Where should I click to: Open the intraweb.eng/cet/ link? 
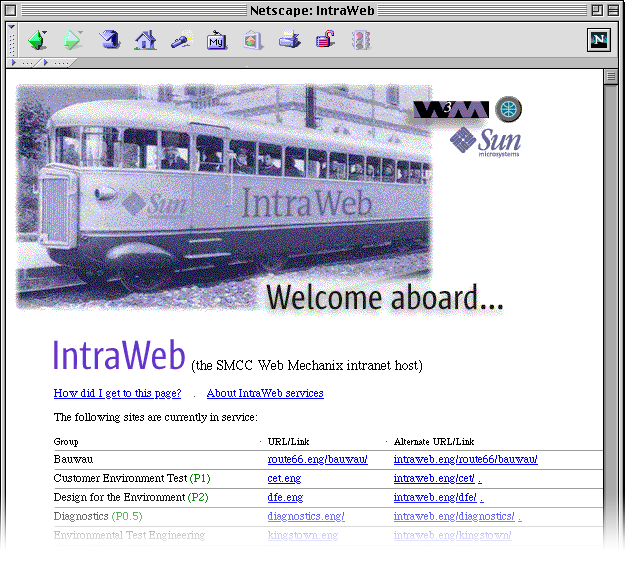[x=434, y=478]
